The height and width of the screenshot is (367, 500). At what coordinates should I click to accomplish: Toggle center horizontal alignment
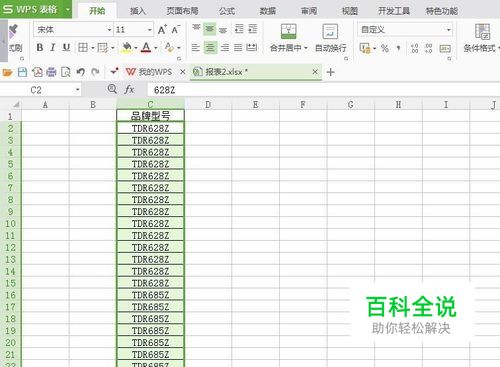pos(210,48)
